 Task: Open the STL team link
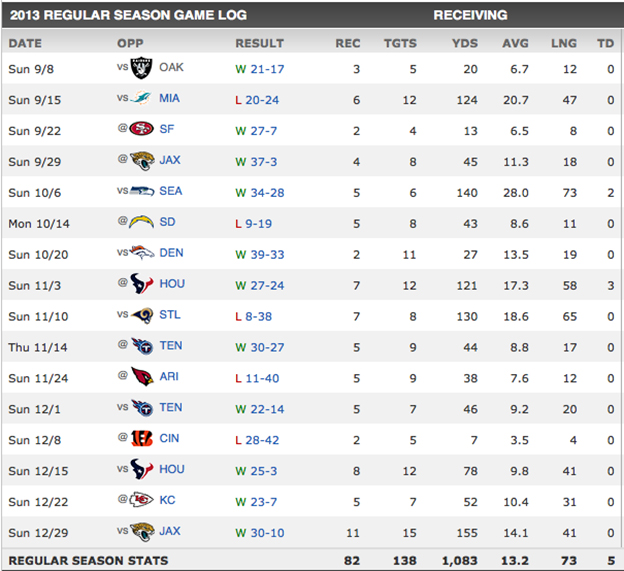tap(170, 315)
